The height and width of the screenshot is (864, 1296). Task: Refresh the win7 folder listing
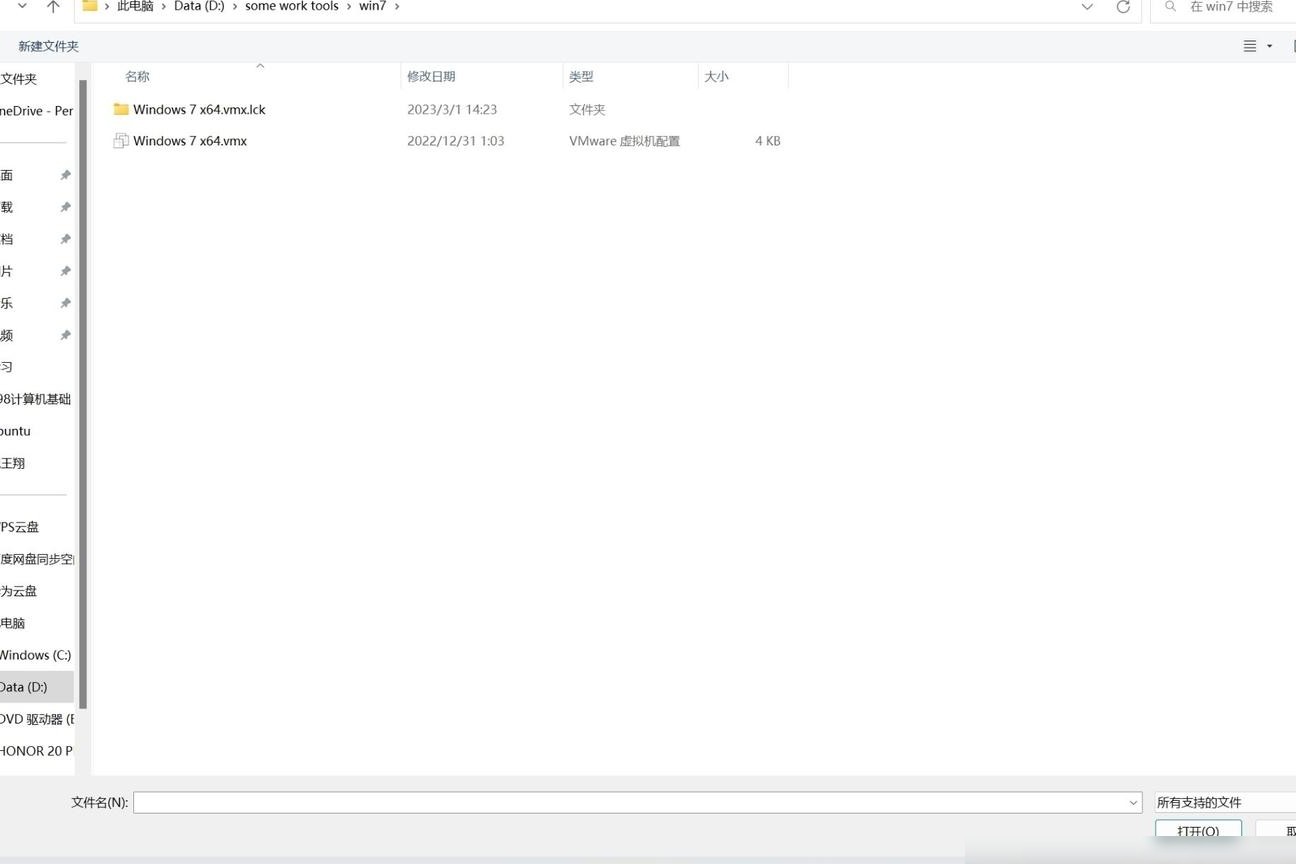[x=1123, y=7]
